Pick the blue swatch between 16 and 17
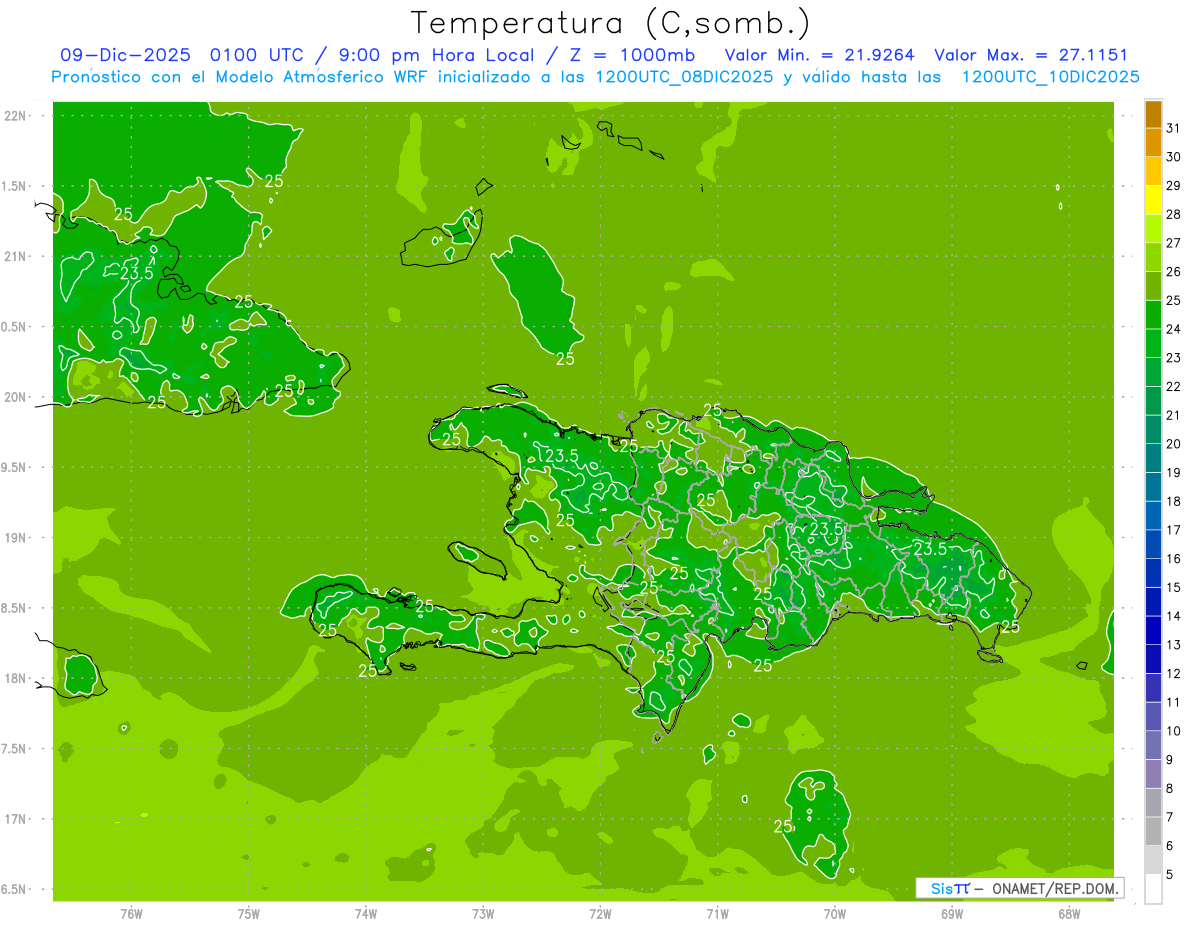 tap(1153, 544)
